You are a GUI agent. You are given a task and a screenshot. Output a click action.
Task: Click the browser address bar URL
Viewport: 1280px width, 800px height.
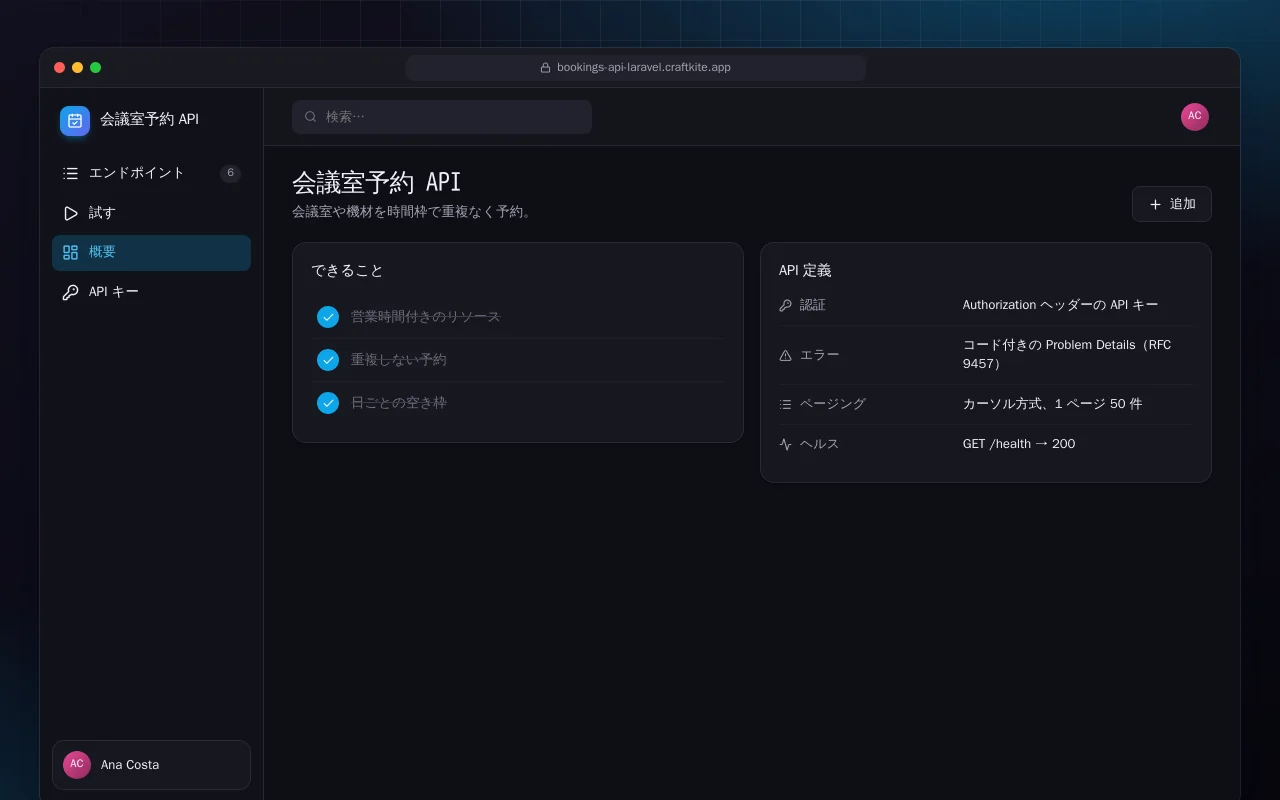click(x=644, y=68)
